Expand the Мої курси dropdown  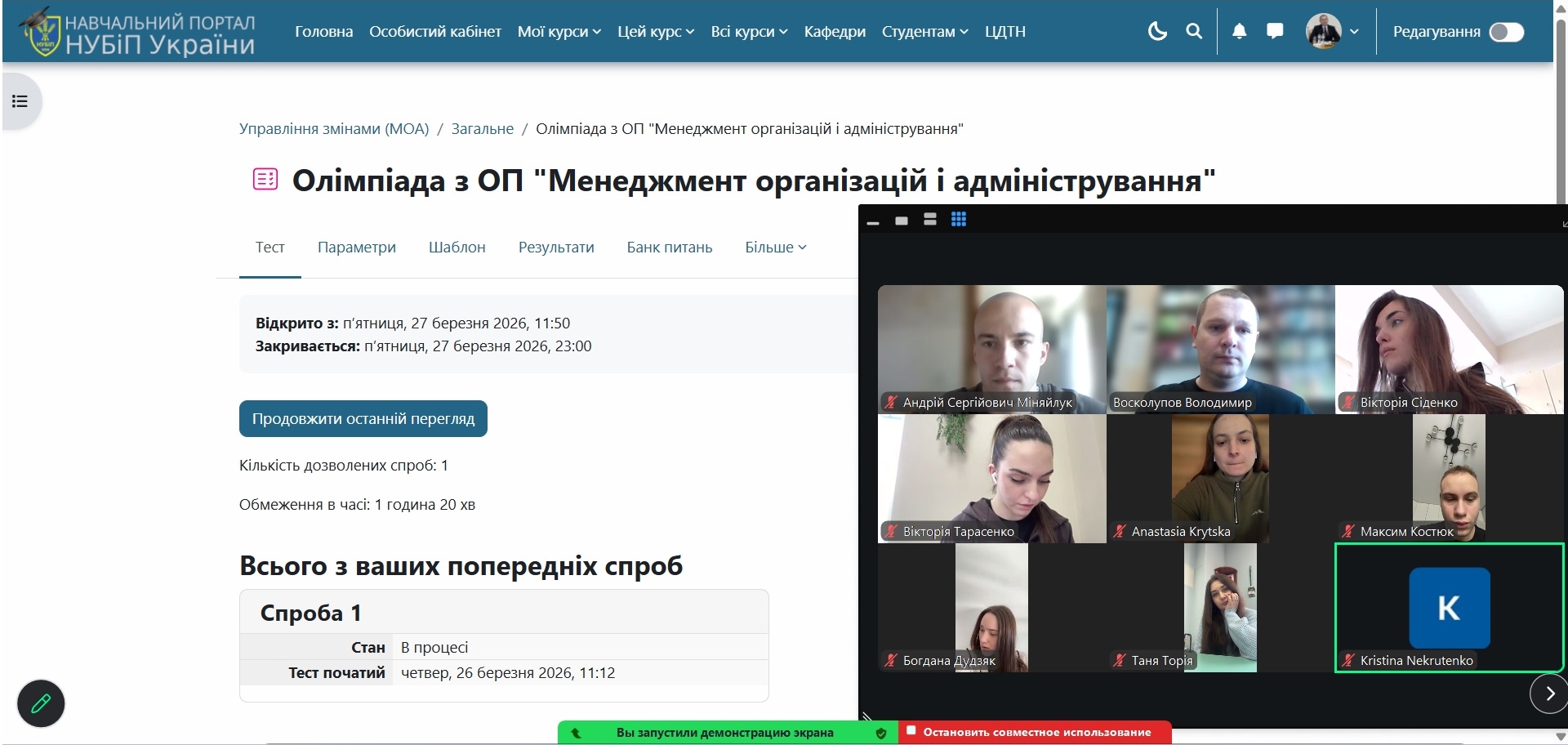[x=559, y=32]
